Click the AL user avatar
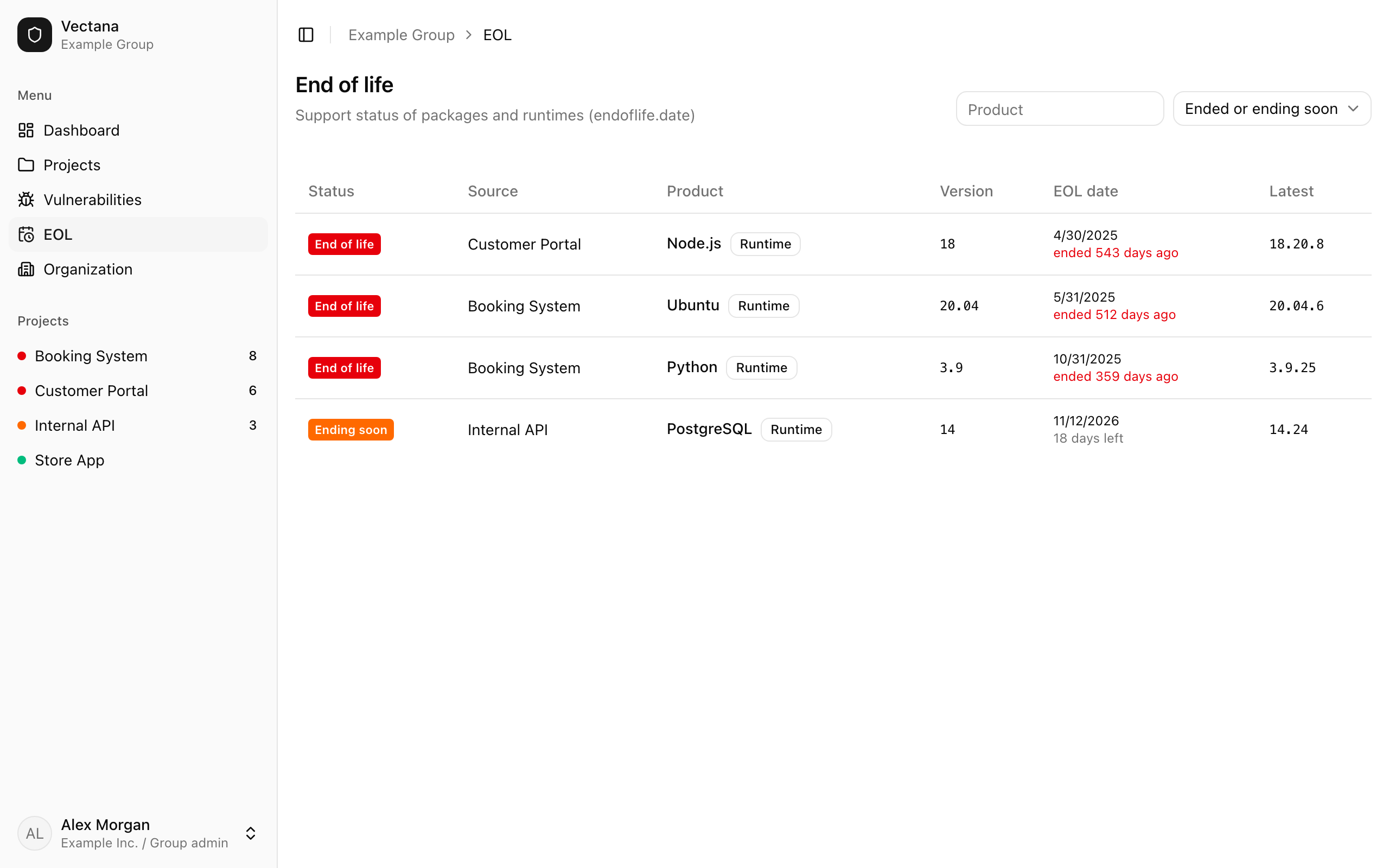Screen dimensions: 1389x868 click(34, 833)
